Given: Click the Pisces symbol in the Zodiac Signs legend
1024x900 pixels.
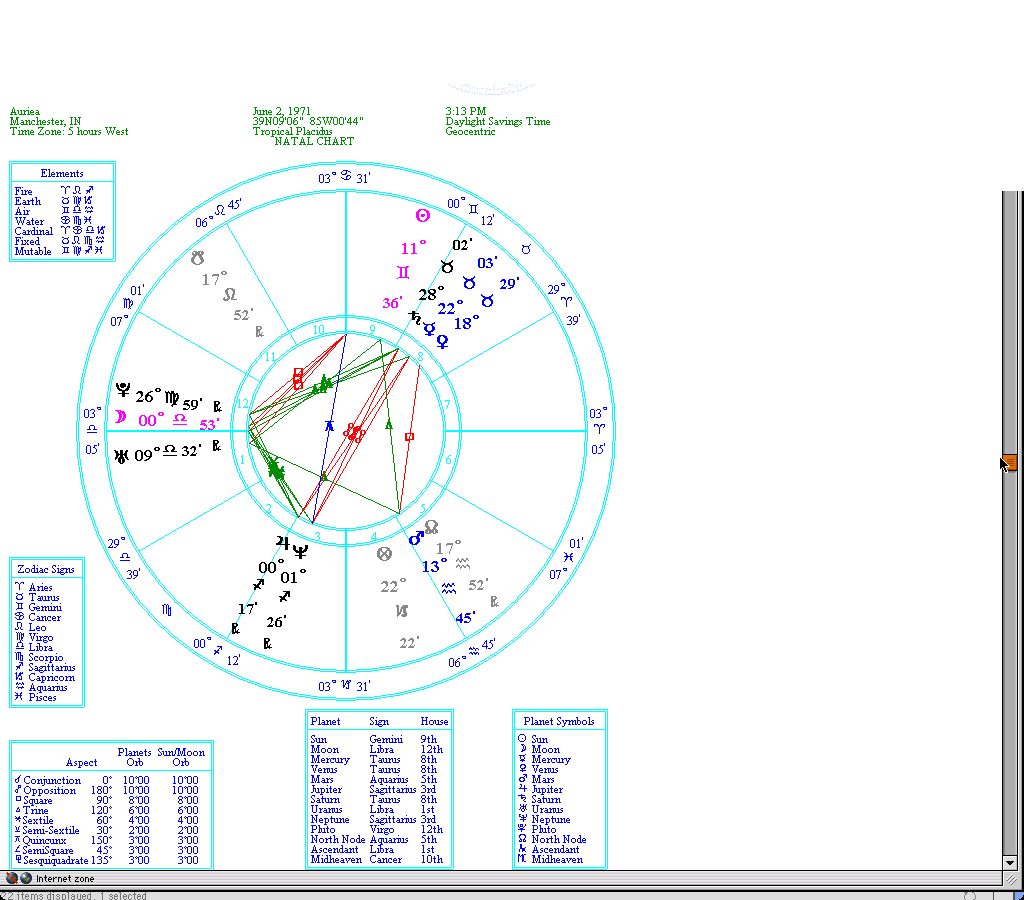Looking at the screenshot, I should [x=20, y=697].
